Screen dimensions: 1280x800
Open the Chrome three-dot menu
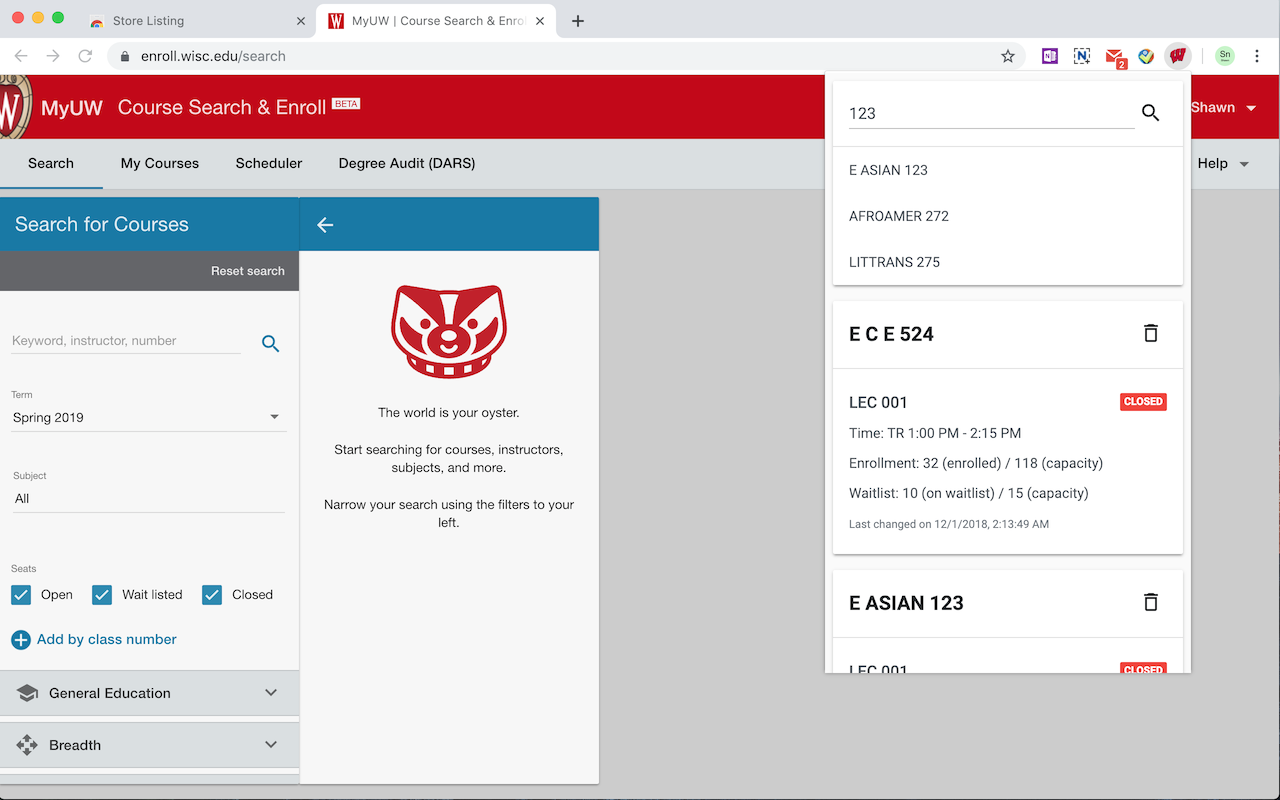click(x=1257, y=56)
